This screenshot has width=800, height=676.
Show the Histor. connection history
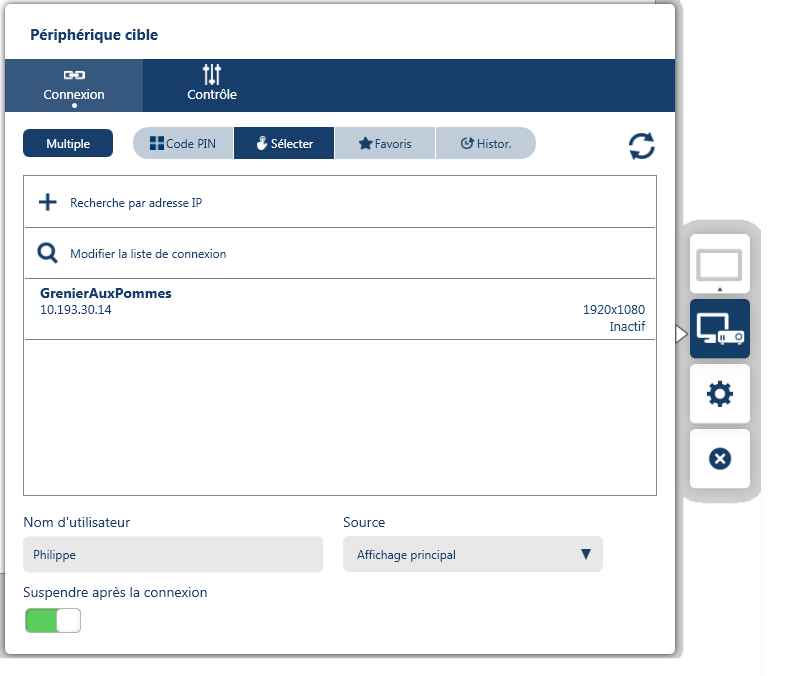click(x=485, y=143)
